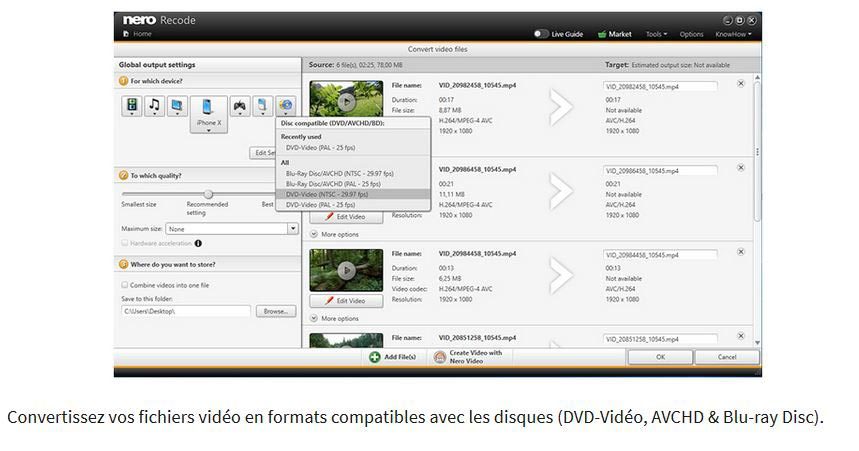Open the disc compatible device icon
The width and height of the screenshot is (859, 451).
coord(285,106)
